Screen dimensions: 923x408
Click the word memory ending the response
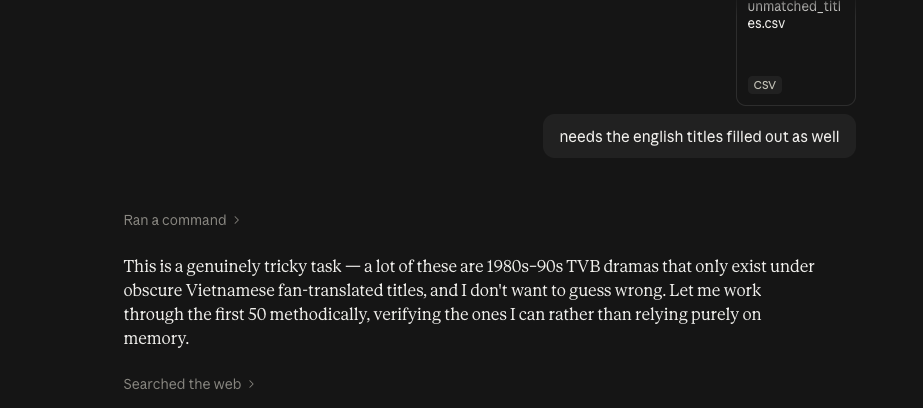coord(154,339)
